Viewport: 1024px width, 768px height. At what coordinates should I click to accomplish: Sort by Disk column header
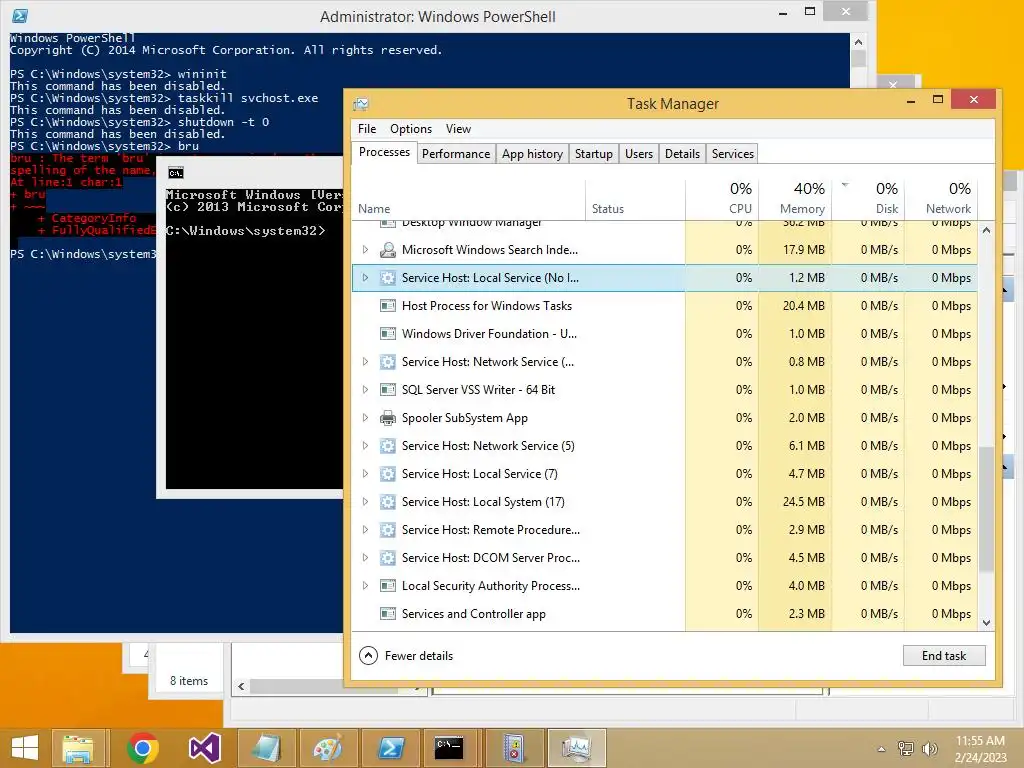868,199
